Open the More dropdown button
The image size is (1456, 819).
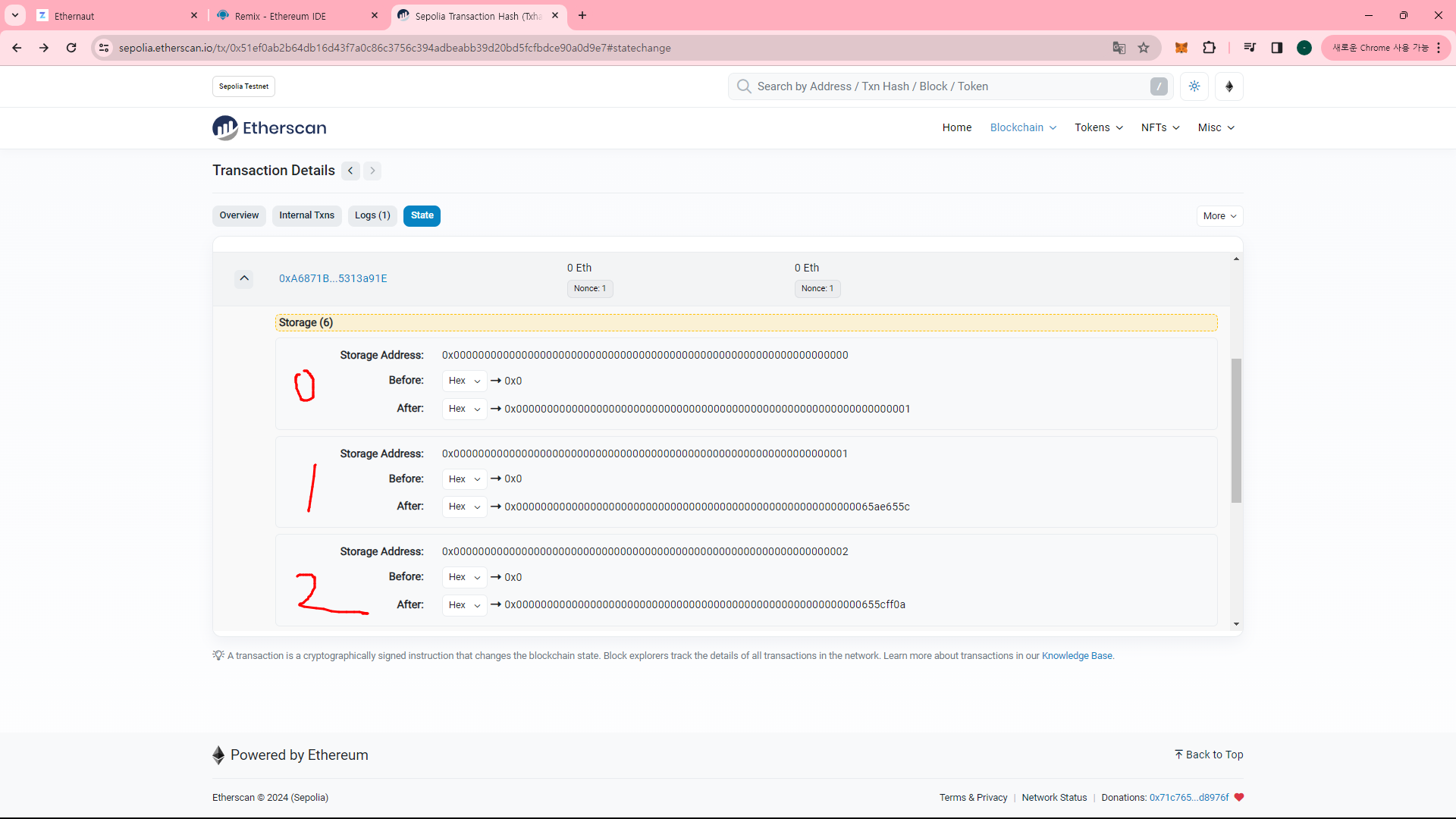pos(1219,216)
